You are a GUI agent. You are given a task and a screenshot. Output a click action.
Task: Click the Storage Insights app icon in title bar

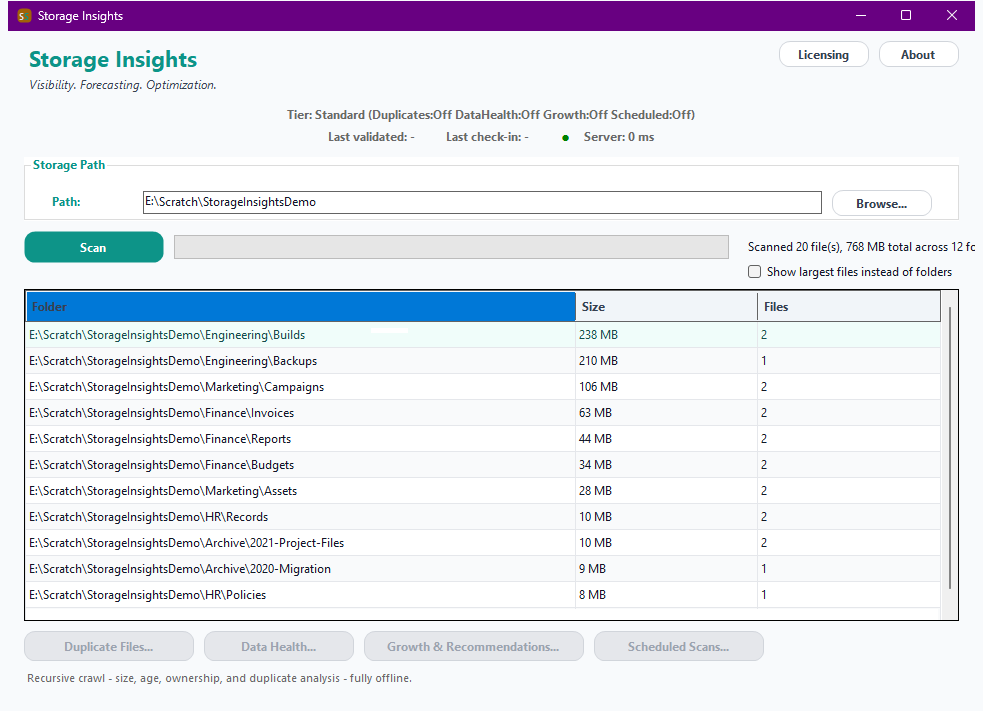(x=24, y=16)
